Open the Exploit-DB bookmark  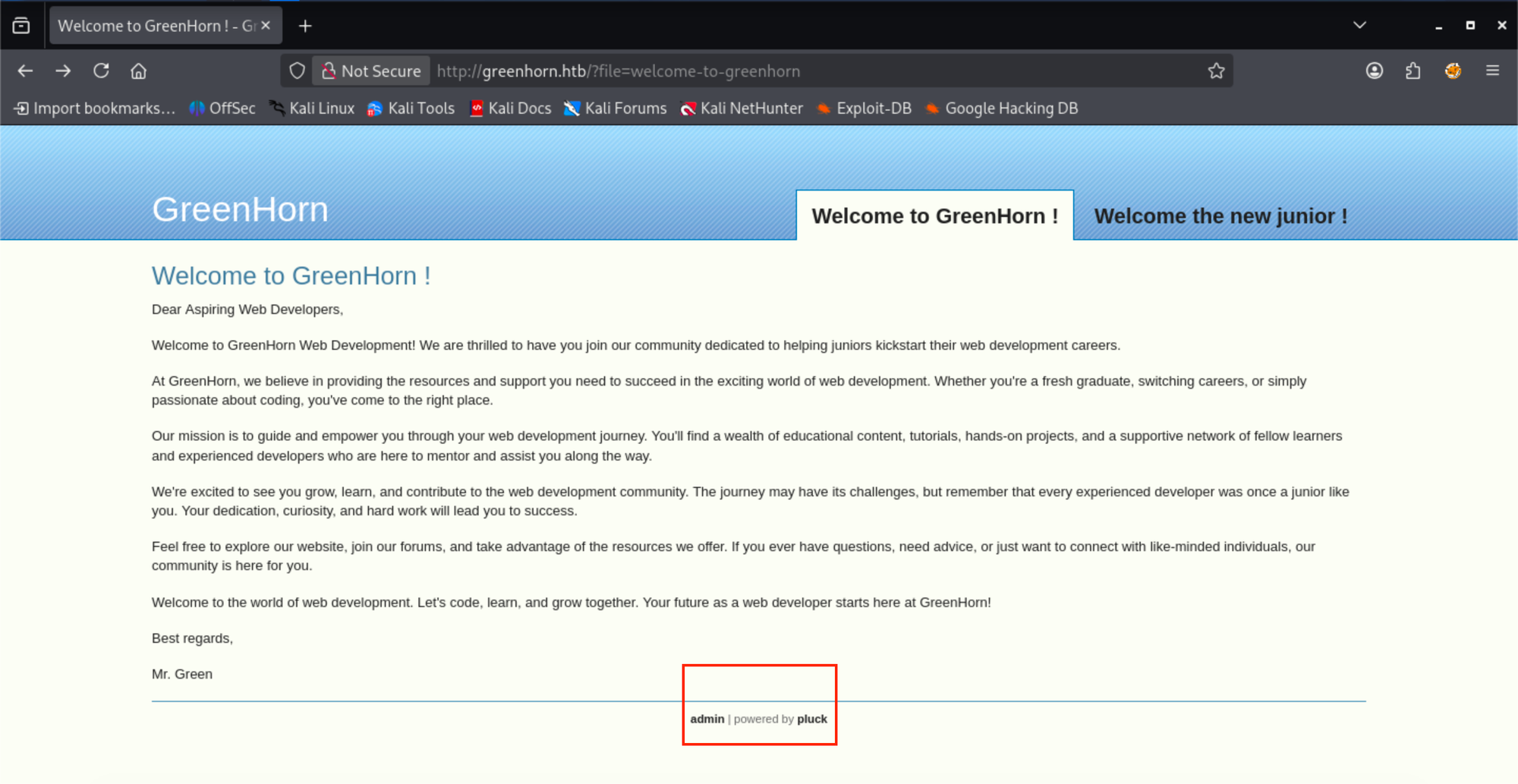(x=865, y=109)
